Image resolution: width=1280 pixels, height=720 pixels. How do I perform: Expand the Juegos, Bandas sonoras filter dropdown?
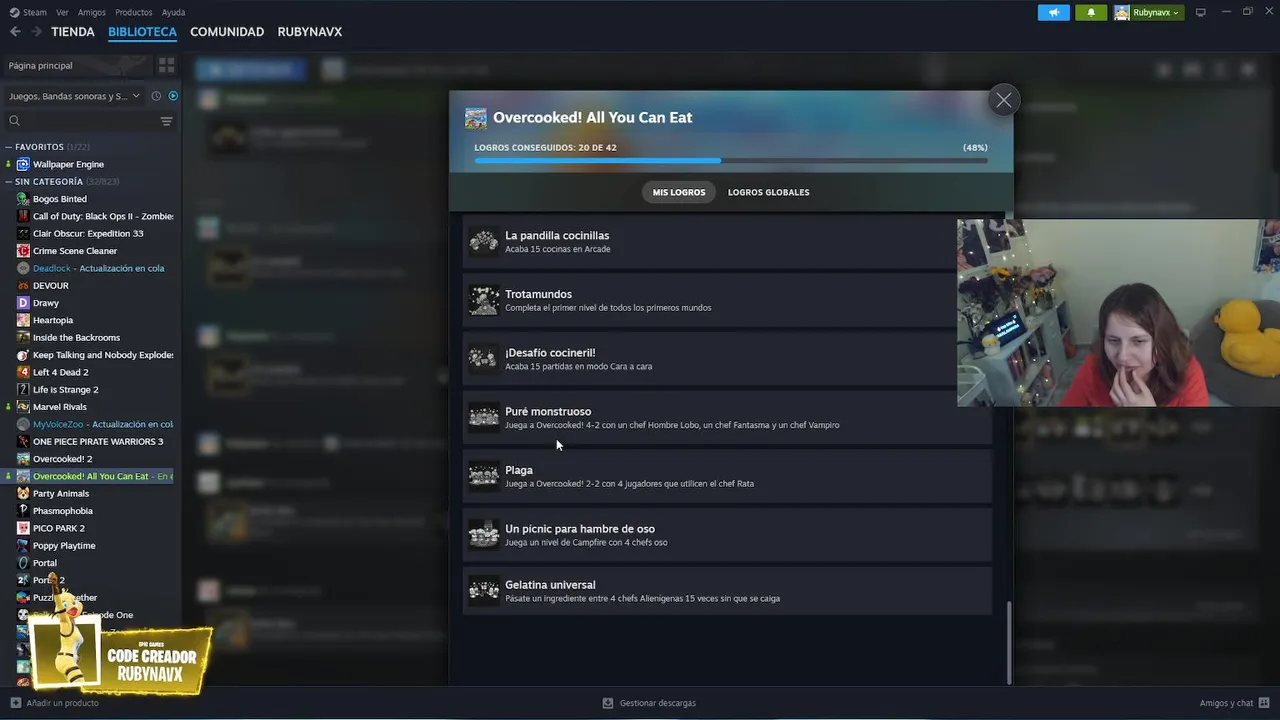coord(74,96)
